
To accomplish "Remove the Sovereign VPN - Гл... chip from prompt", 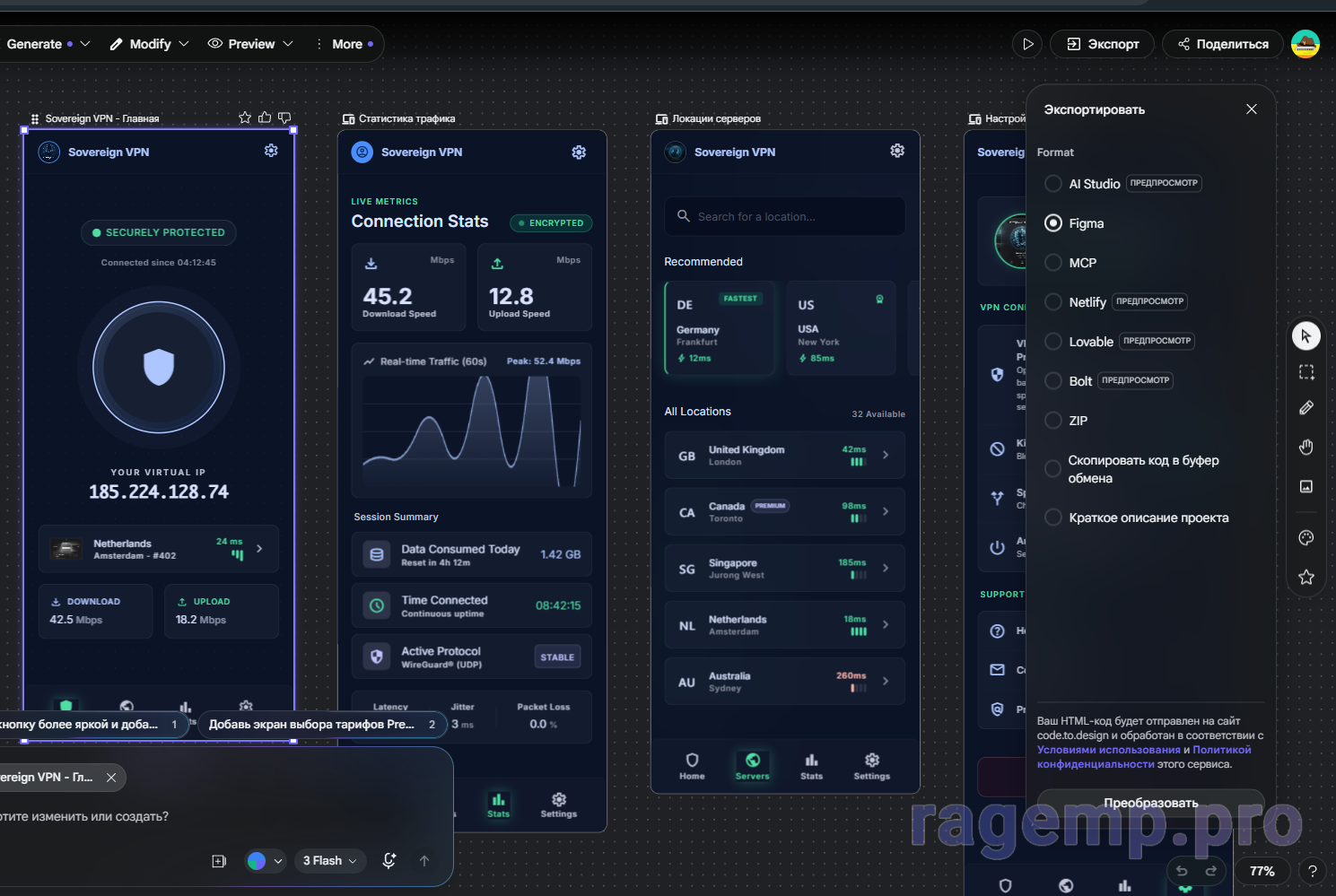I will pos(111,778).
